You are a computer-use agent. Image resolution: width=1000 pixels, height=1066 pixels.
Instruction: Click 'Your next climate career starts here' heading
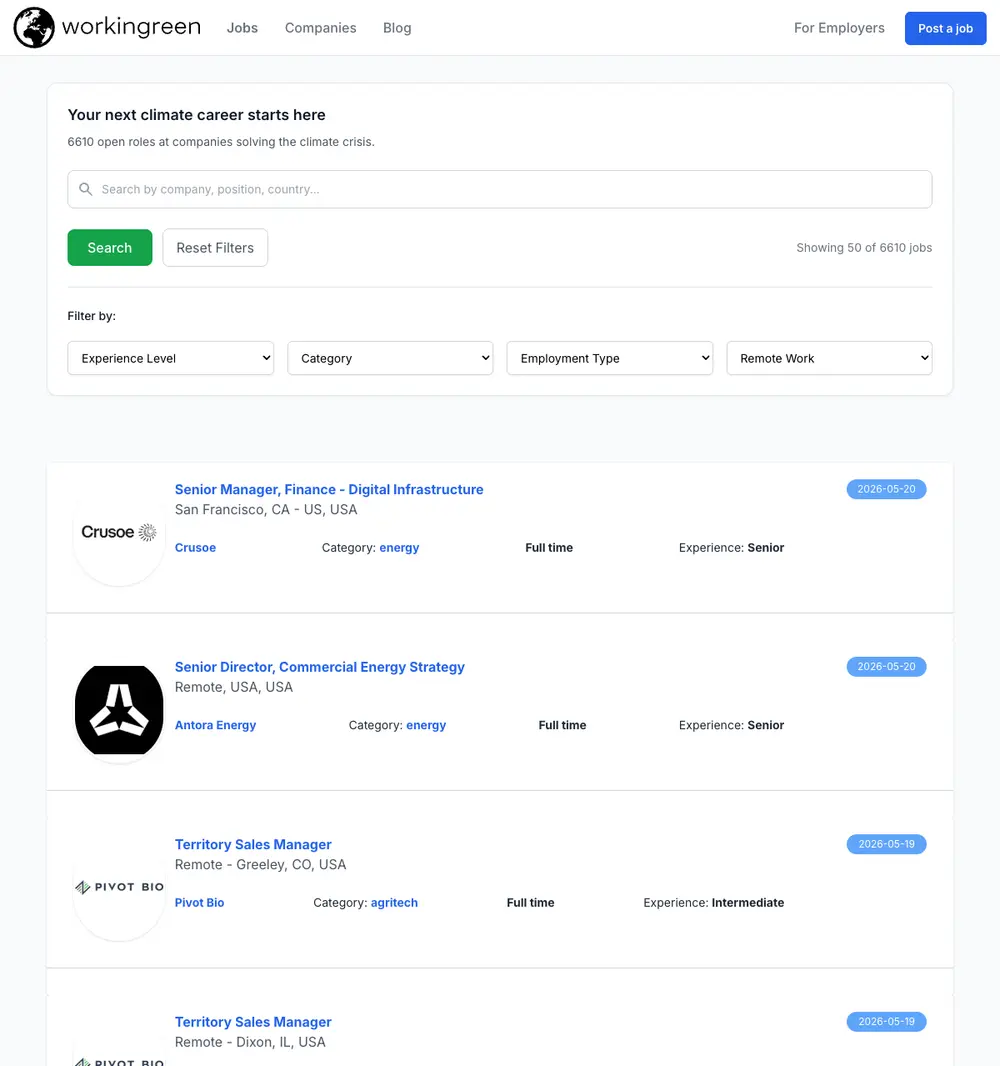coord(196,115)
